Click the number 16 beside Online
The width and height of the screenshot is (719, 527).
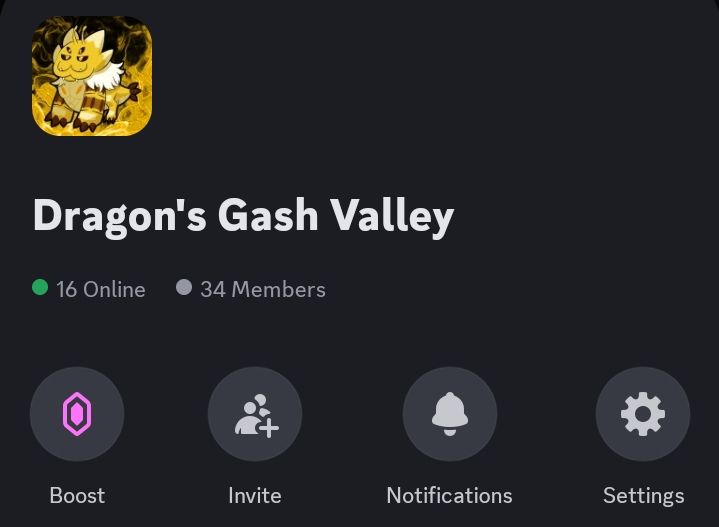[x=66, y=289]
